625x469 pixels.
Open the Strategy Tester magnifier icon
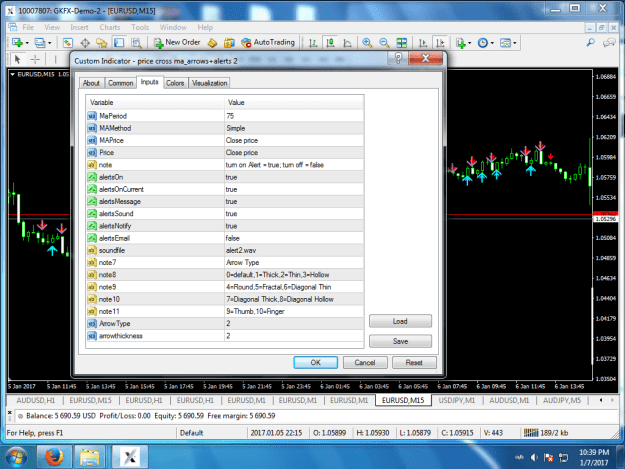click(136, 43)
